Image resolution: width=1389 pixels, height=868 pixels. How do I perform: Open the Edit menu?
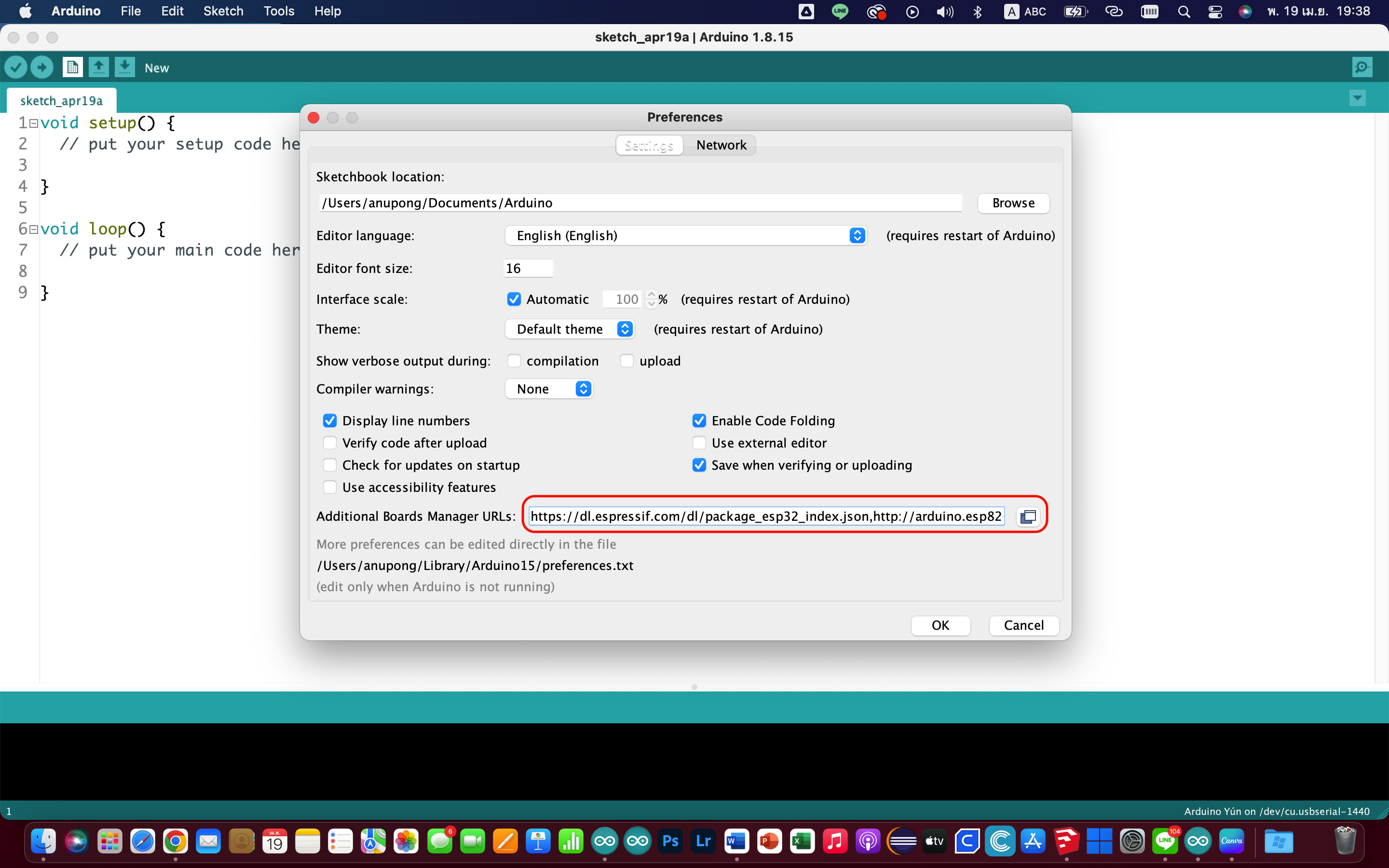[172, 12]
